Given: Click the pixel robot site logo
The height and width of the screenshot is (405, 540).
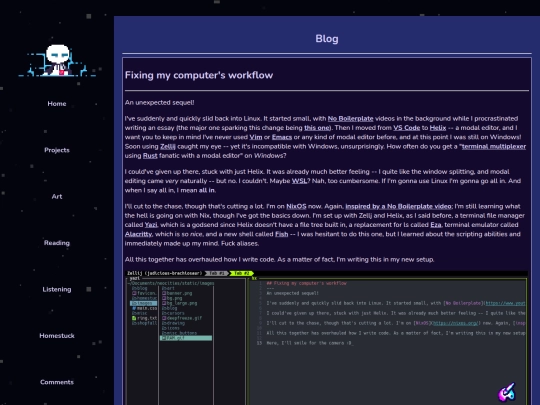Looking at the screenshot, I should [x=57, y=60].
